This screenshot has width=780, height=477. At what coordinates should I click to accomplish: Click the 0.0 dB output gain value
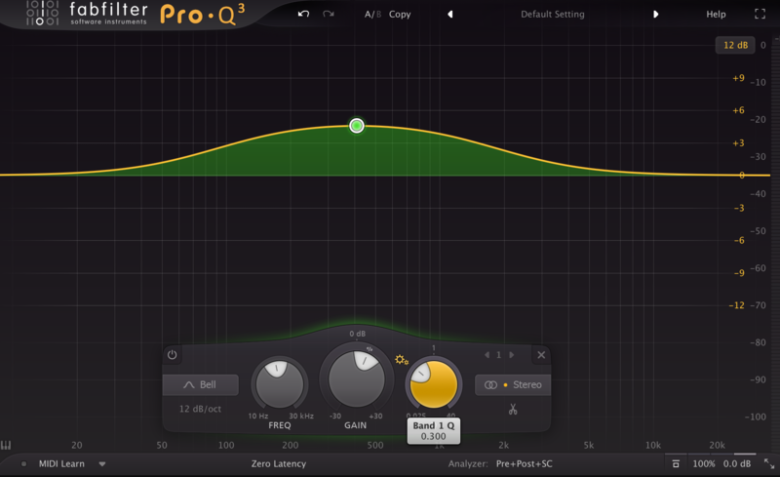coord(737,464)
